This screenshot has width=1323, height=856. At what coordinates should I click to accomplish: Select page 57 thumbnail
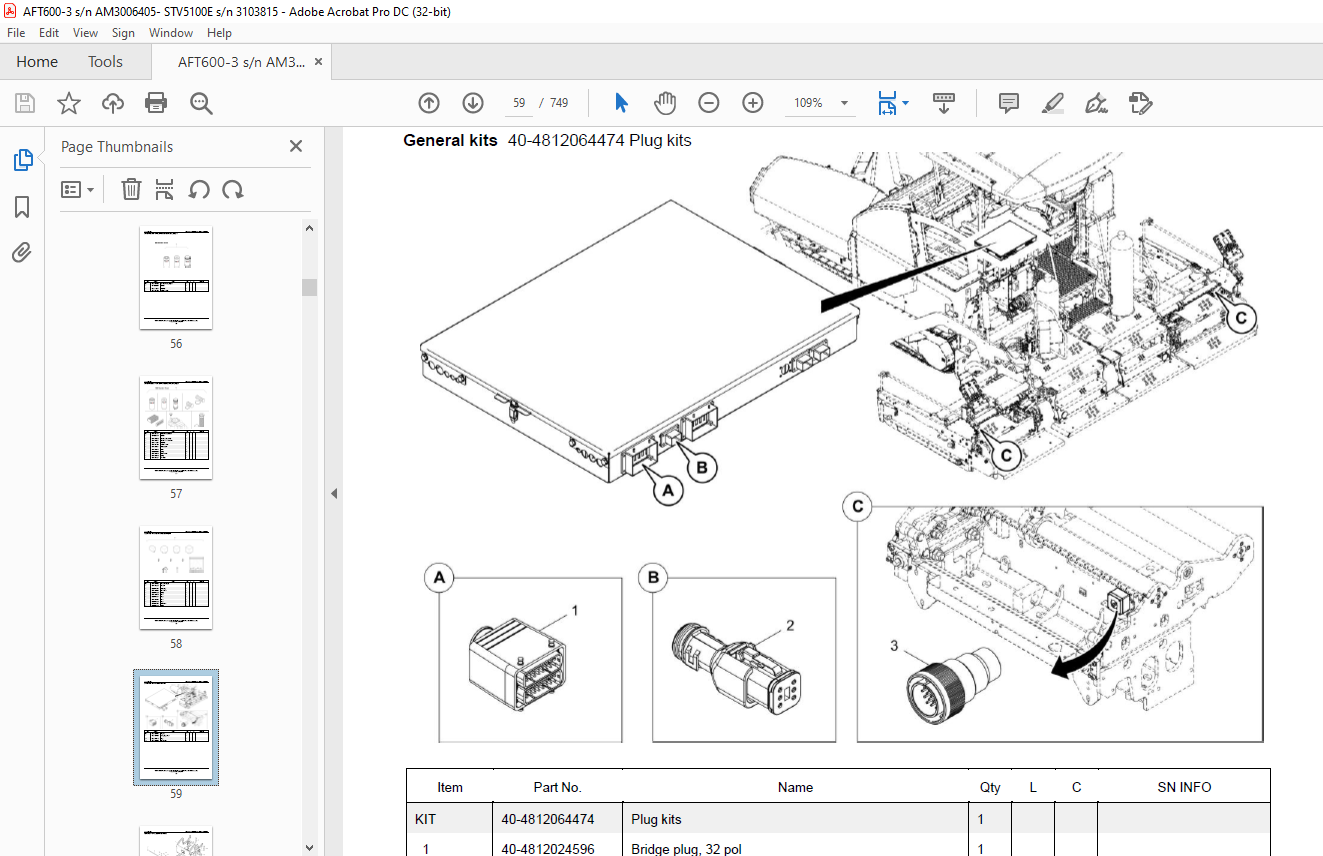point(176,428)
